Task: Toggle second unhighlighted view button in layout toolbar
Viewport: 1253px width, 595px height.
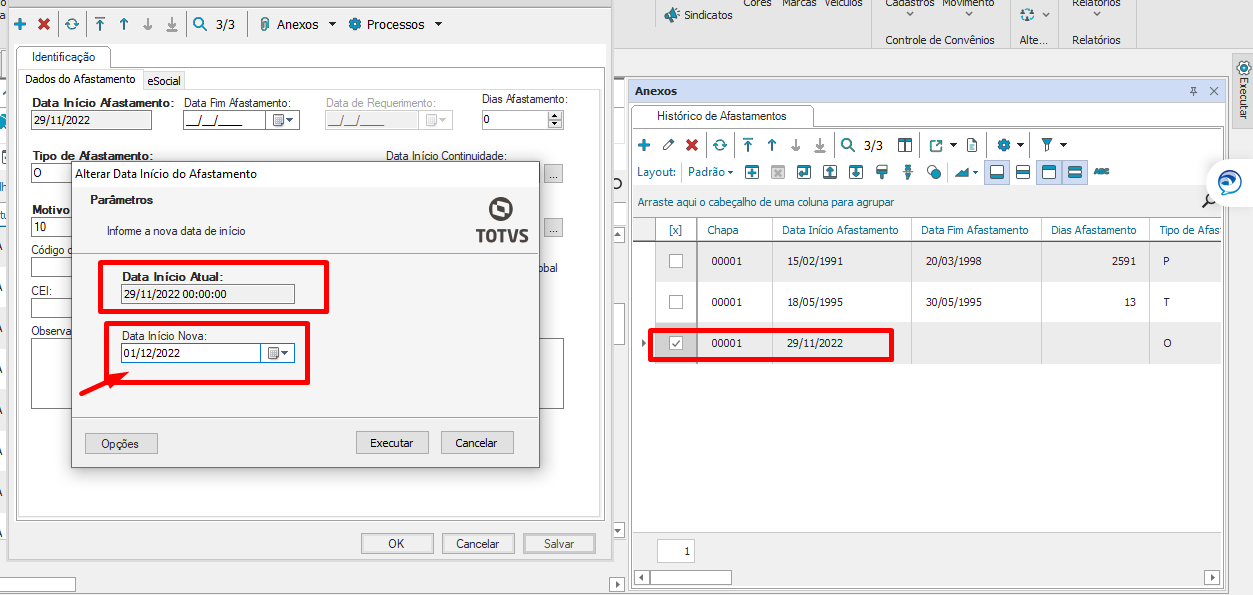Action: click(x=1023, y=172)
